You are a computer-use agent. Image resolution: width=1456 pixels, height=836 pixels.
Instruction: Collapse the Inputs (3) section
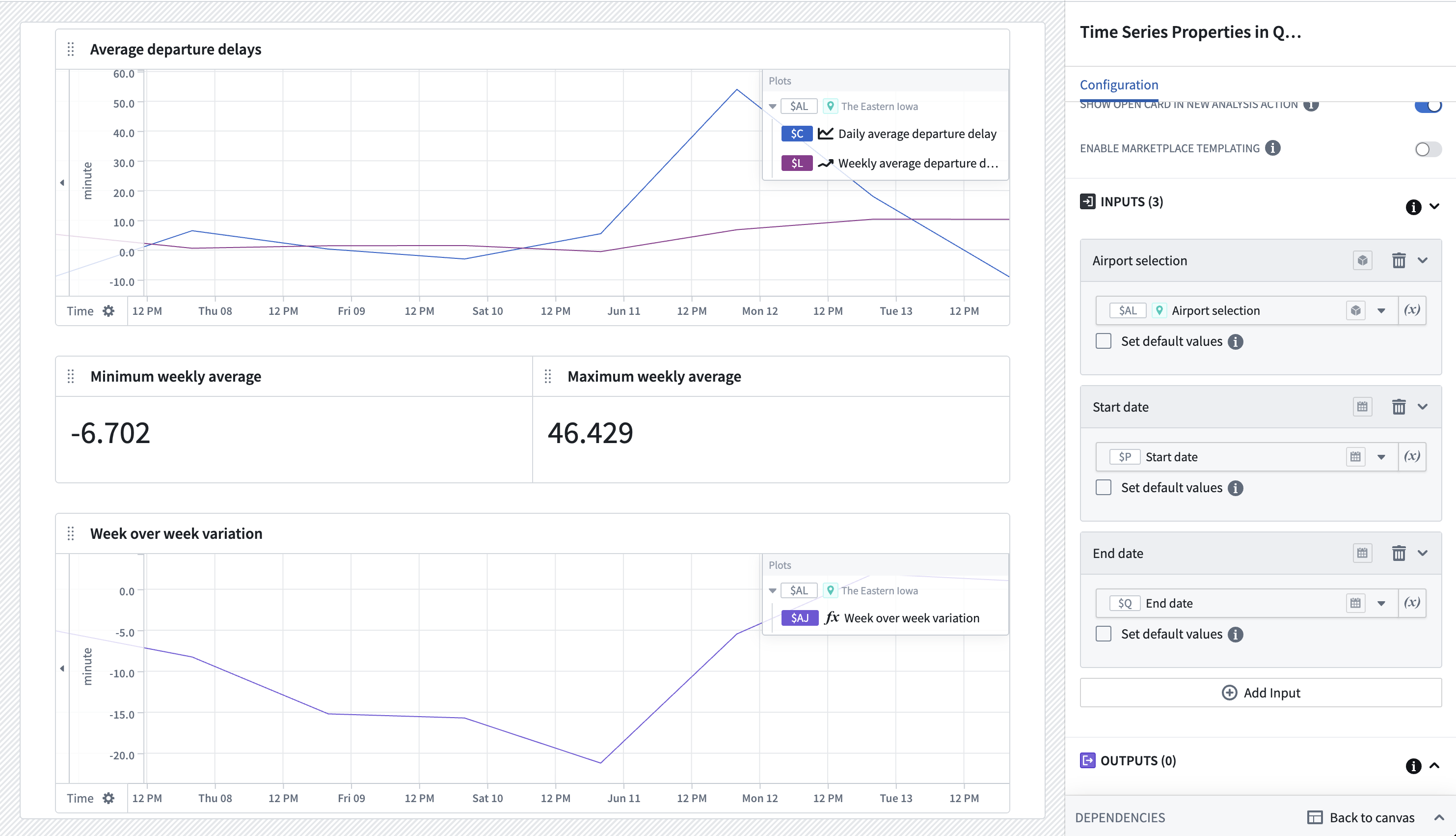(1435, 207)
